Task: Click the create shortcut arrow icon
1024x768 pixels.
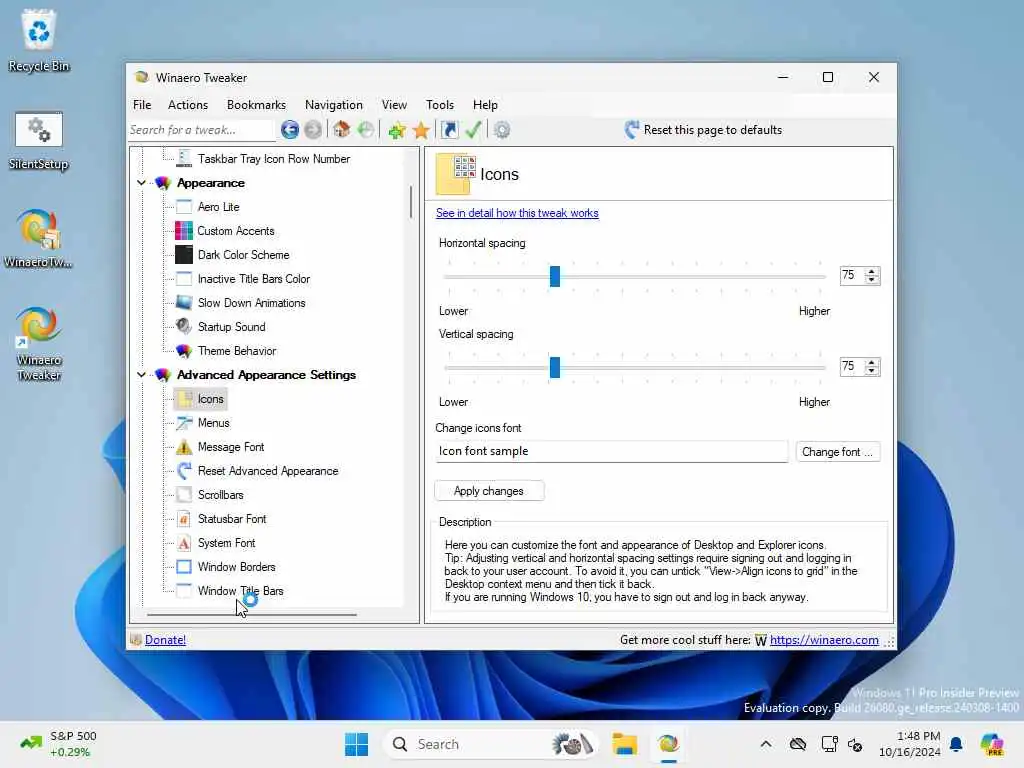Action: tap(449, 130)
